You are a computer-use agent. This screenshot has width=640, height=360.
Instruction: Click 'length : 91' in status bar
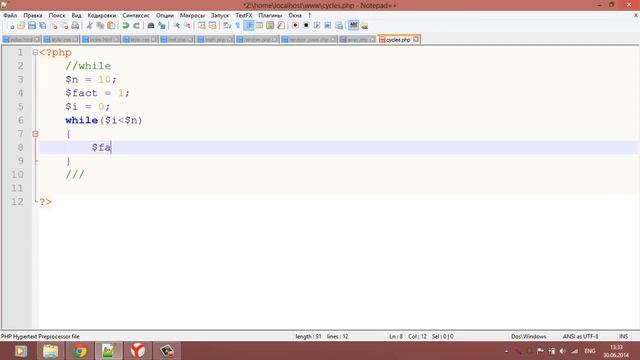tap(308, 336)
